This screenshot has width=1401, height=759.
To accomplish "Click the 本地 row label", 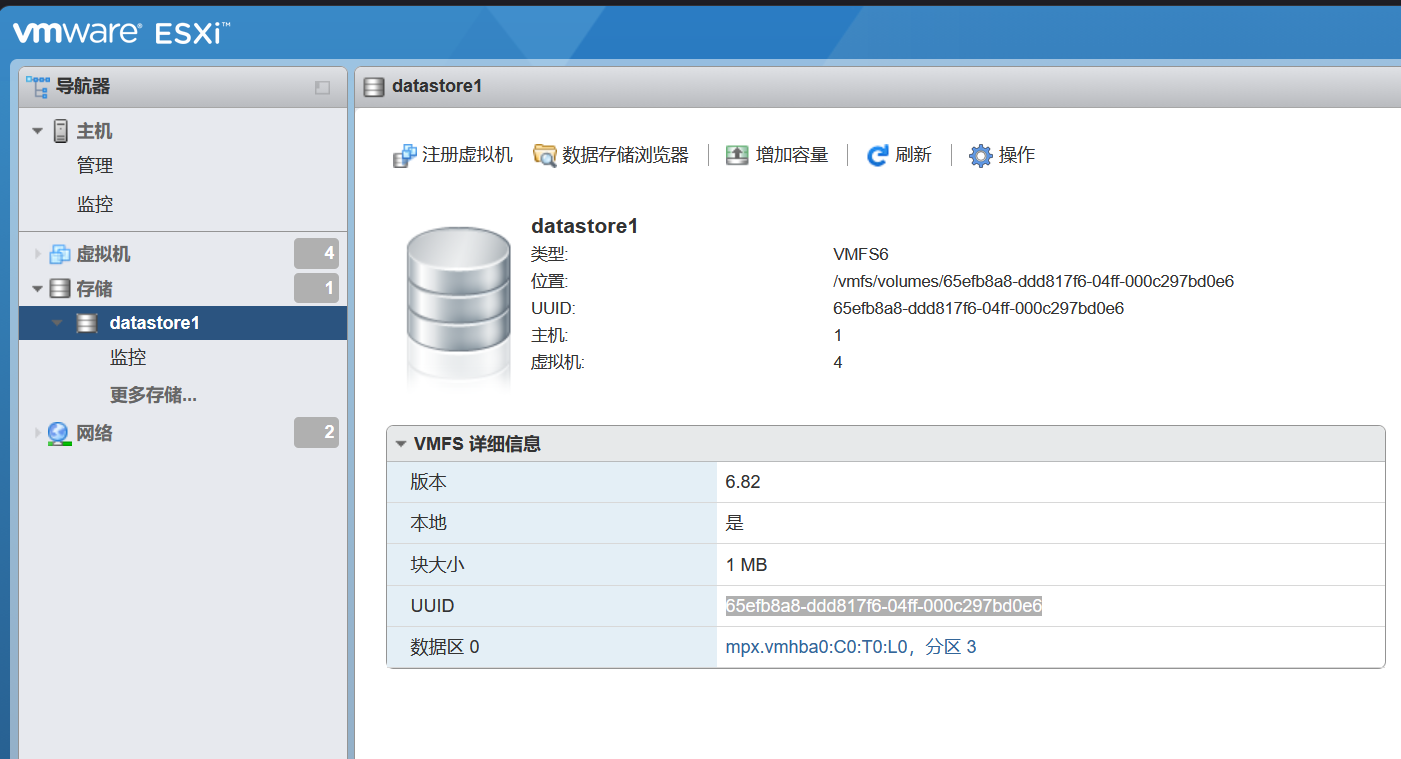I will (428, 523).
